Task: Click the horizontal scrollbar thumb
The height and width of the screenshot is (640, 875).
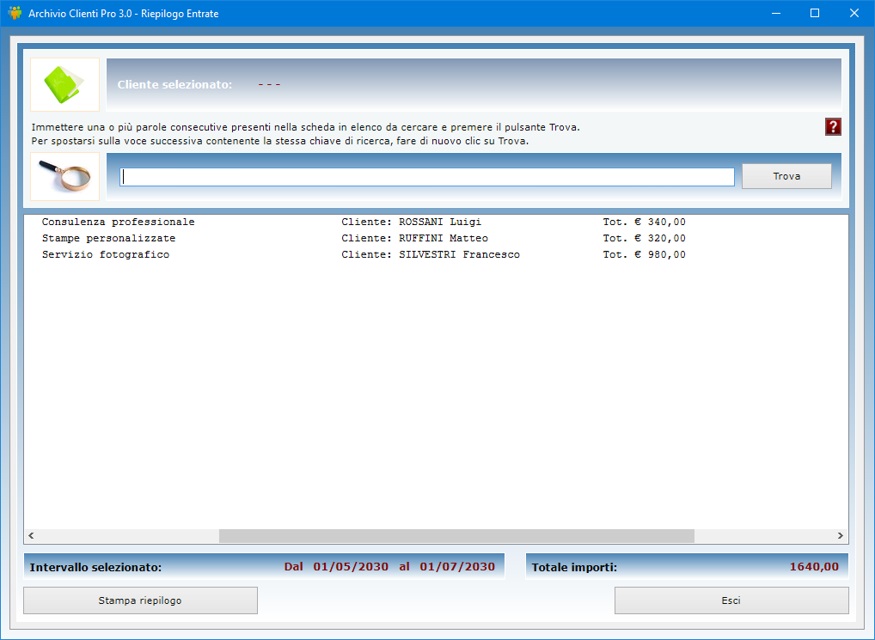Action: pos(456,536)
